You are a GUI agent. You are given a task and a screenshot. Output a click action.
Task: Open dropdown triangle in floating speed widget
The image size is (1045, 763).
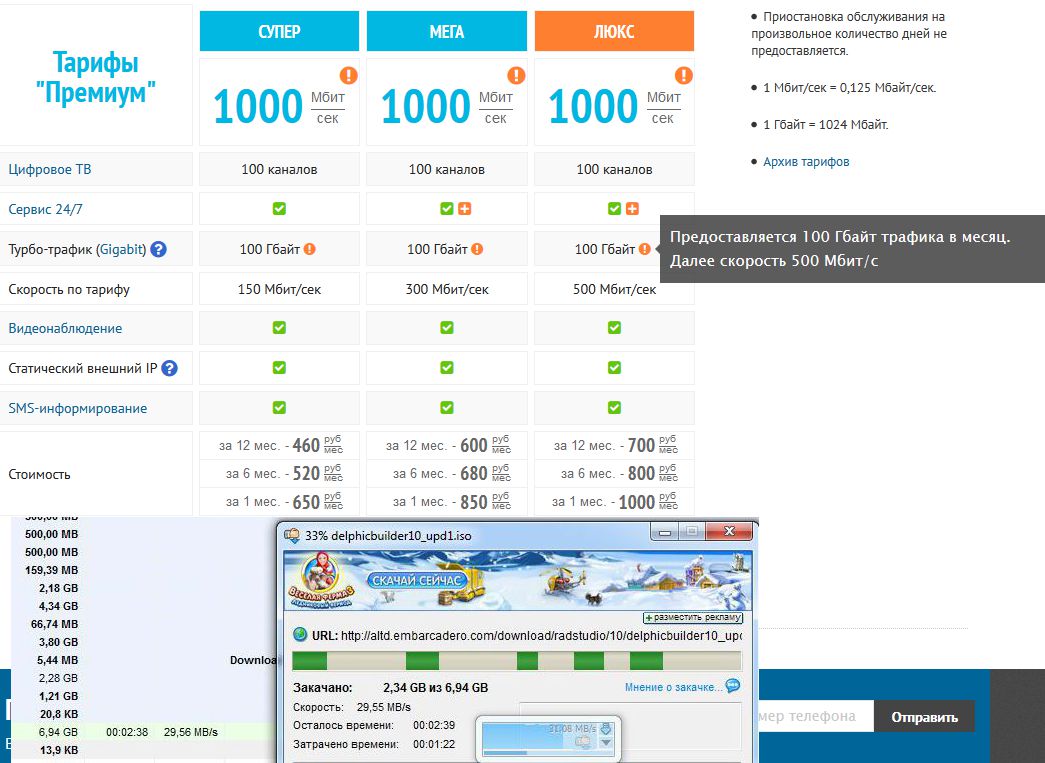606,742
